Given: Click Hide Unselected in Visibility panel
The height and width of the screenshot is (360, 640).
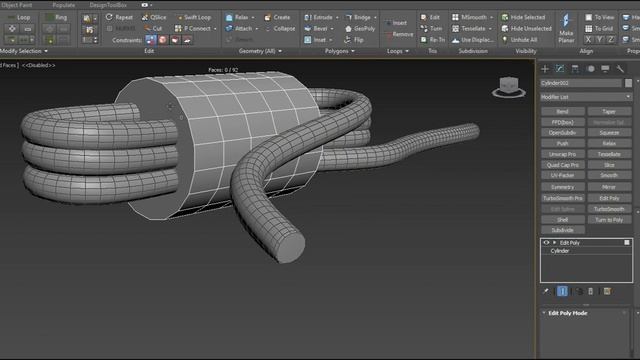Looking at the screenshot, I should tap(526, 28).
